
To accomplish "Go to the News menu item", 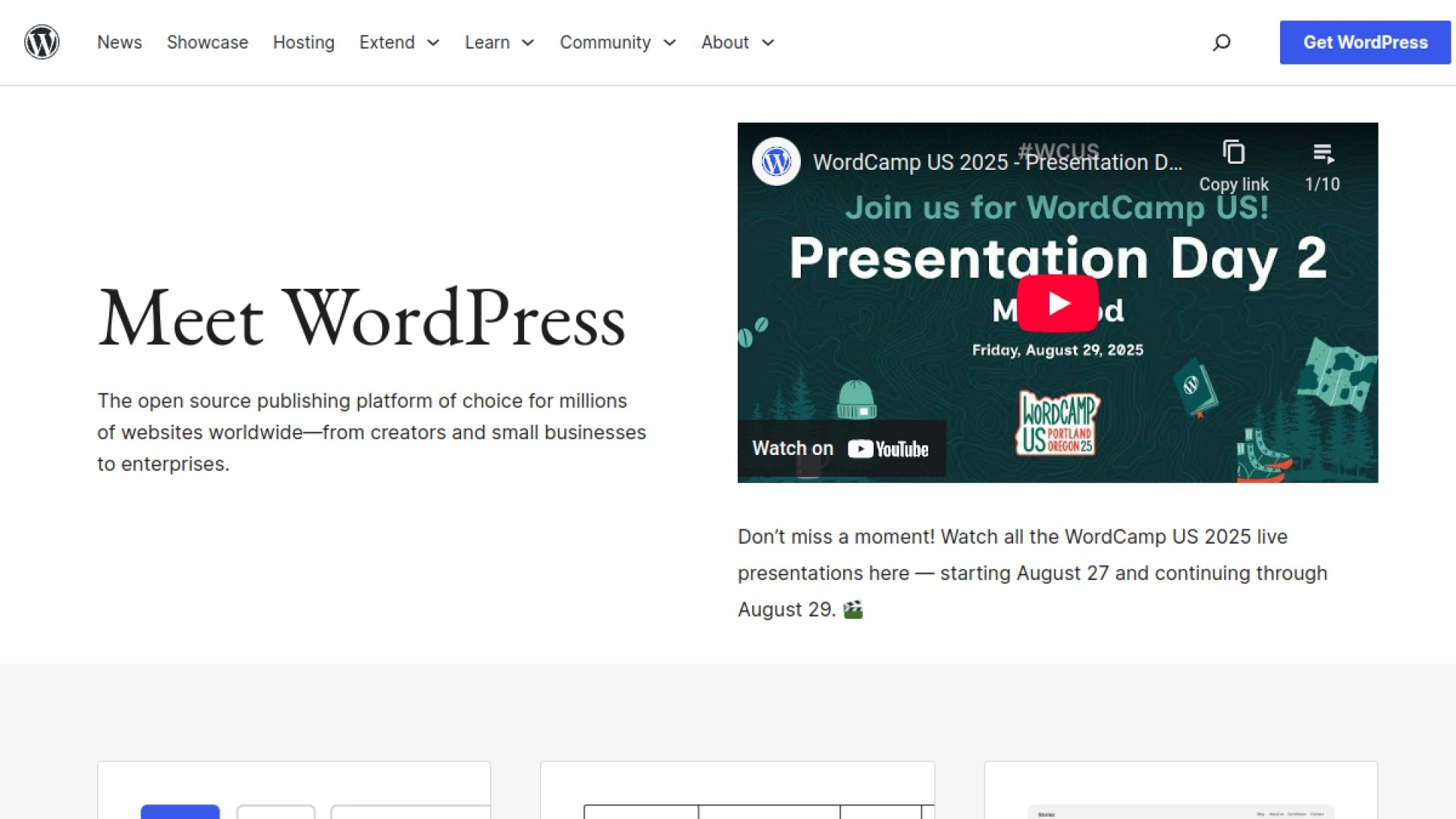I will (119, 42).
